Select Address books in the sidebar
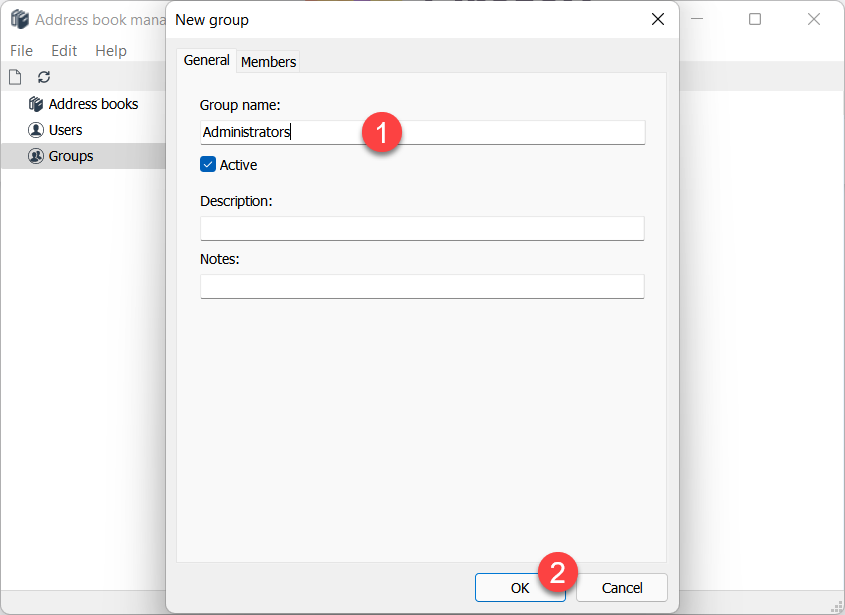The width and height of the screenshot is (845, 615). click(93, 104)
